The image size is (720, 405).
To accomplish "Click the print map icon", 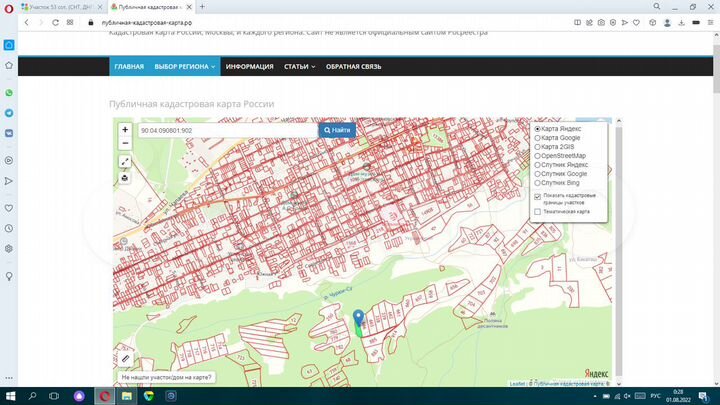I will point(125,178).
